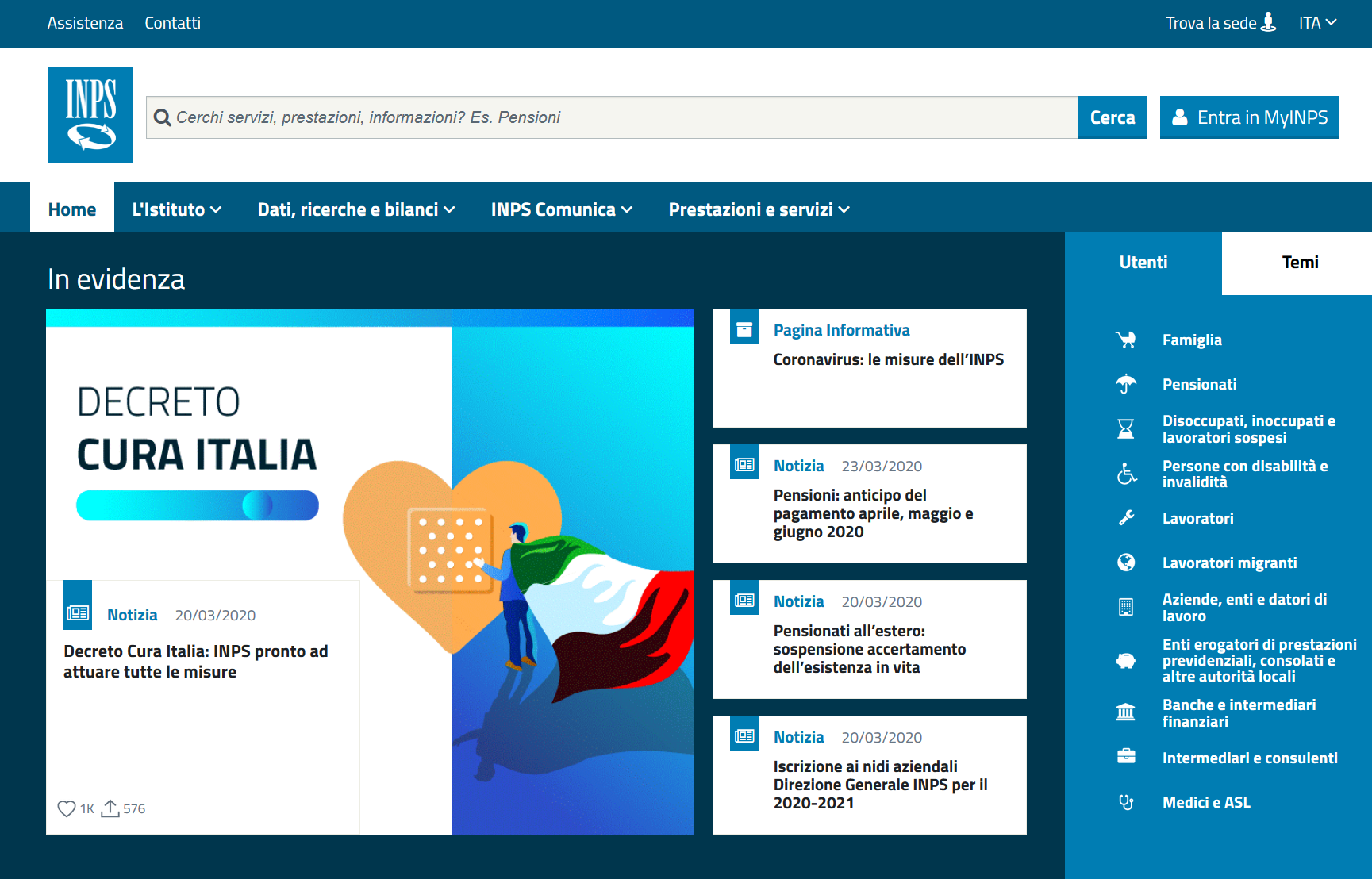This screenshot has width=1372, height=887.
Task: Select Banche e intermediari finanziari
Action: (1239, 713)
